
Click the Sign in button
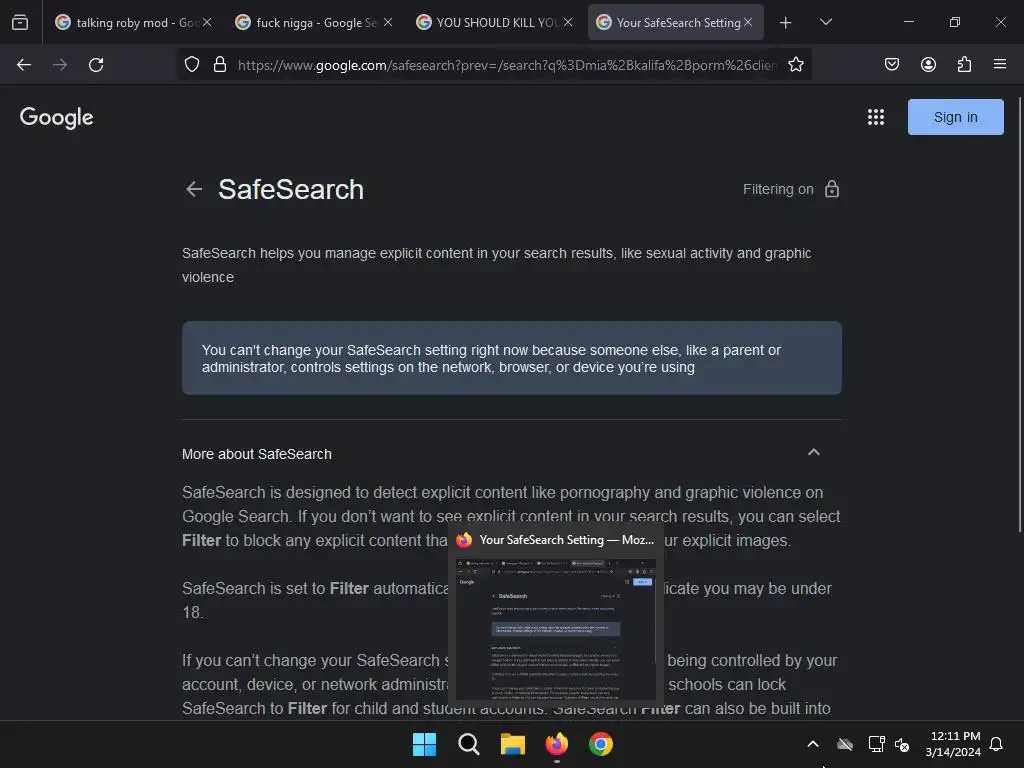coord(955,117)
